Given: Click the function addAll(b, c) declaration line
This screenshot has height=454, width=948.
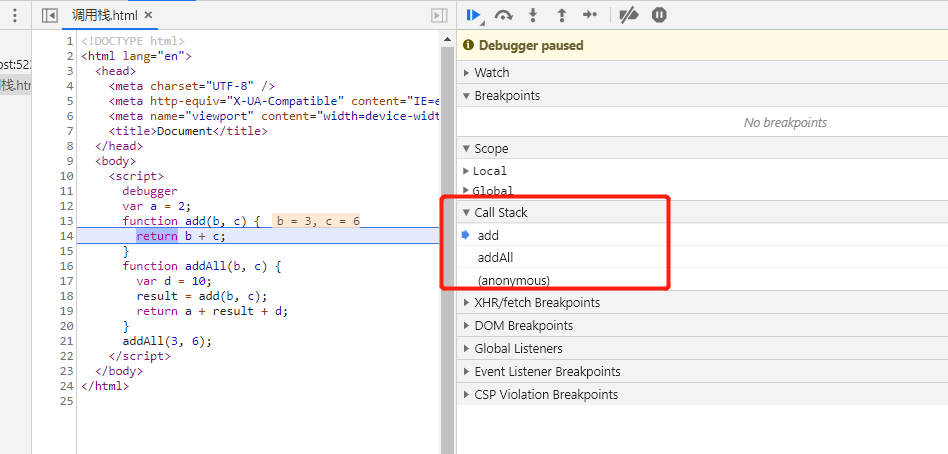Looking at the screenshot, I should 202,266.
